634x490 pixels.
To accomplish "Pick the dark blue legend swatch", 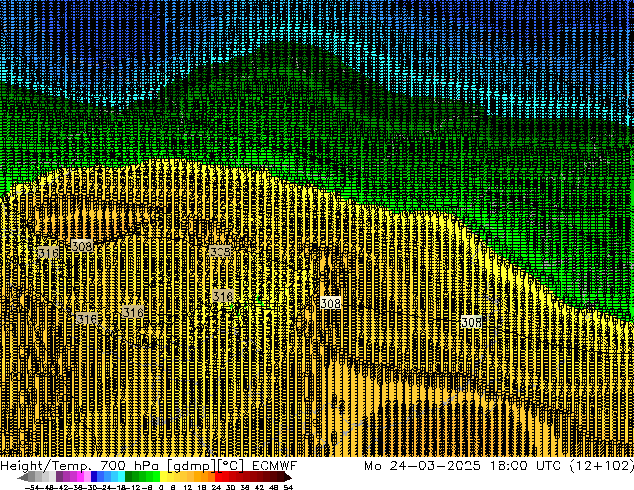I will 94,476.
